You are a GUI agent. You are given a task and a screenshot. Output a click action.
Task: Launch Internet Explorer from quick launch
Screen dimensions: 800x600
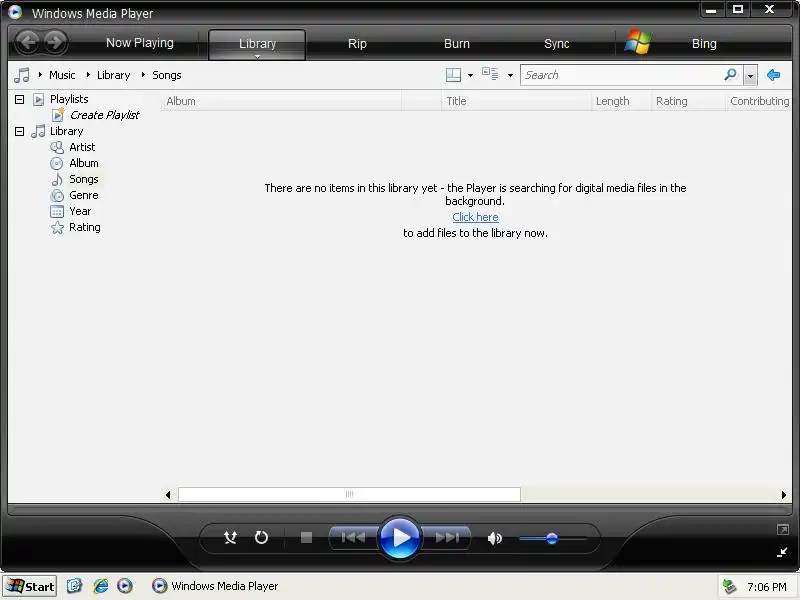point(100,586)
